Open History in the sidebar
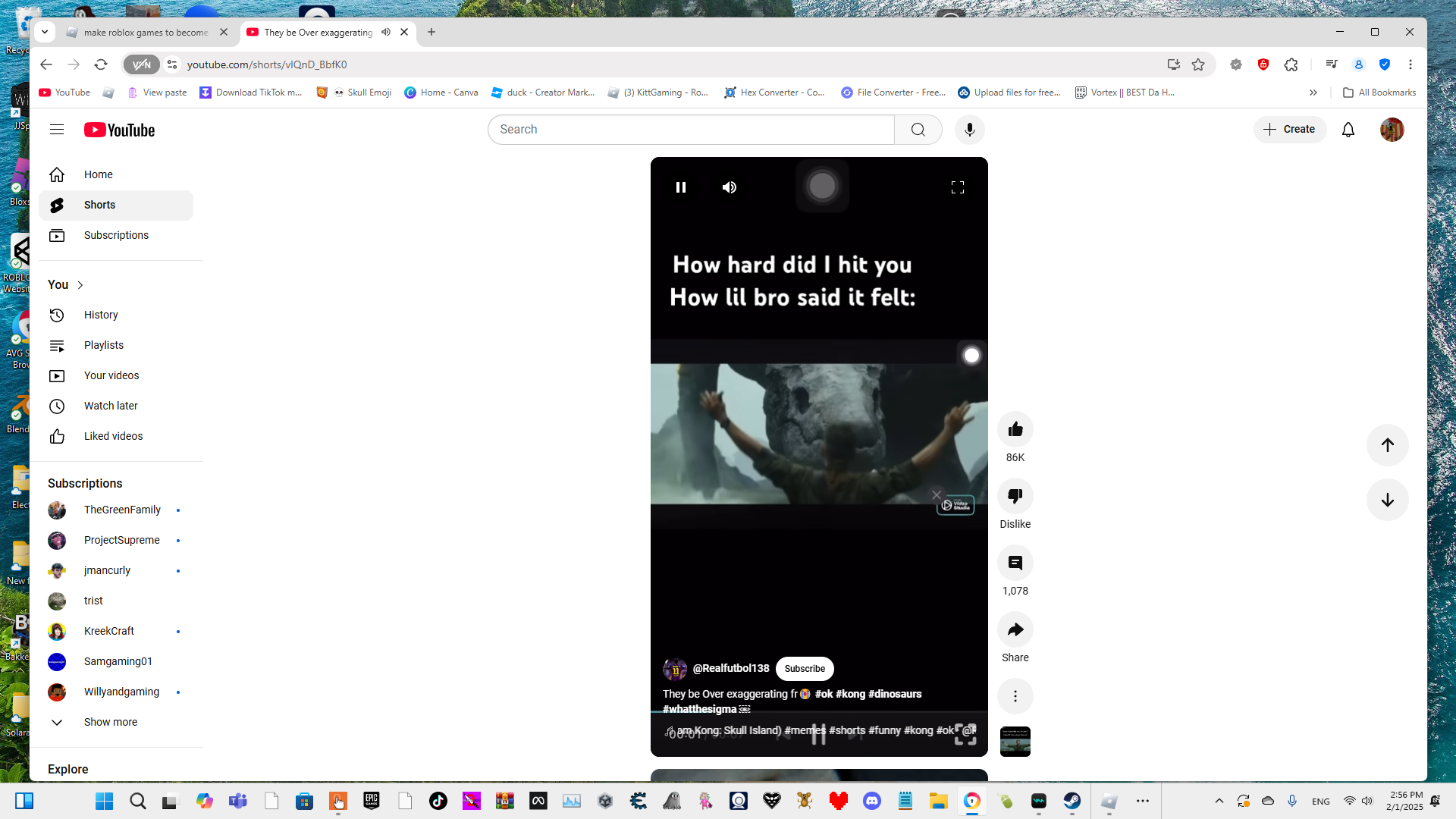 [101, 315]
